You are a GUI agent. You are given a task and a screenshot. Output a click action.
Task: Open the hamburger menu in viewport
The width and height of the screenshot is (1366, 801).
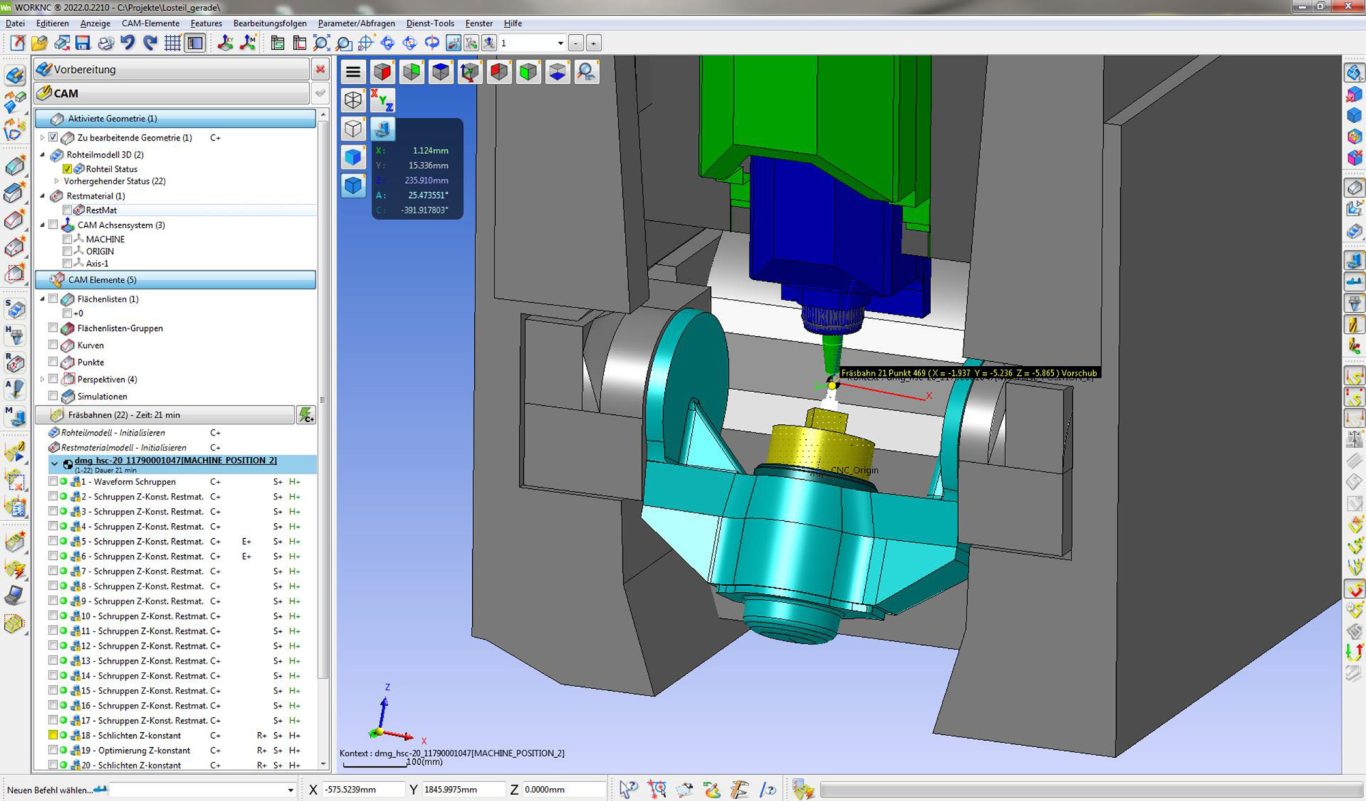click(x=353, y=72)
